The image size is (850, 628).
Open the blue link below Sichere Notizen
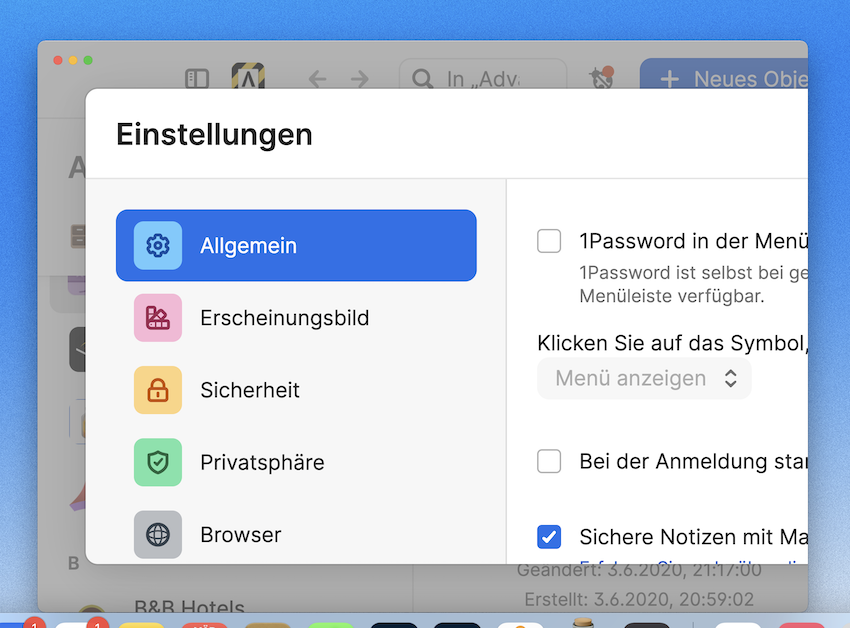[x=690, y=562]
